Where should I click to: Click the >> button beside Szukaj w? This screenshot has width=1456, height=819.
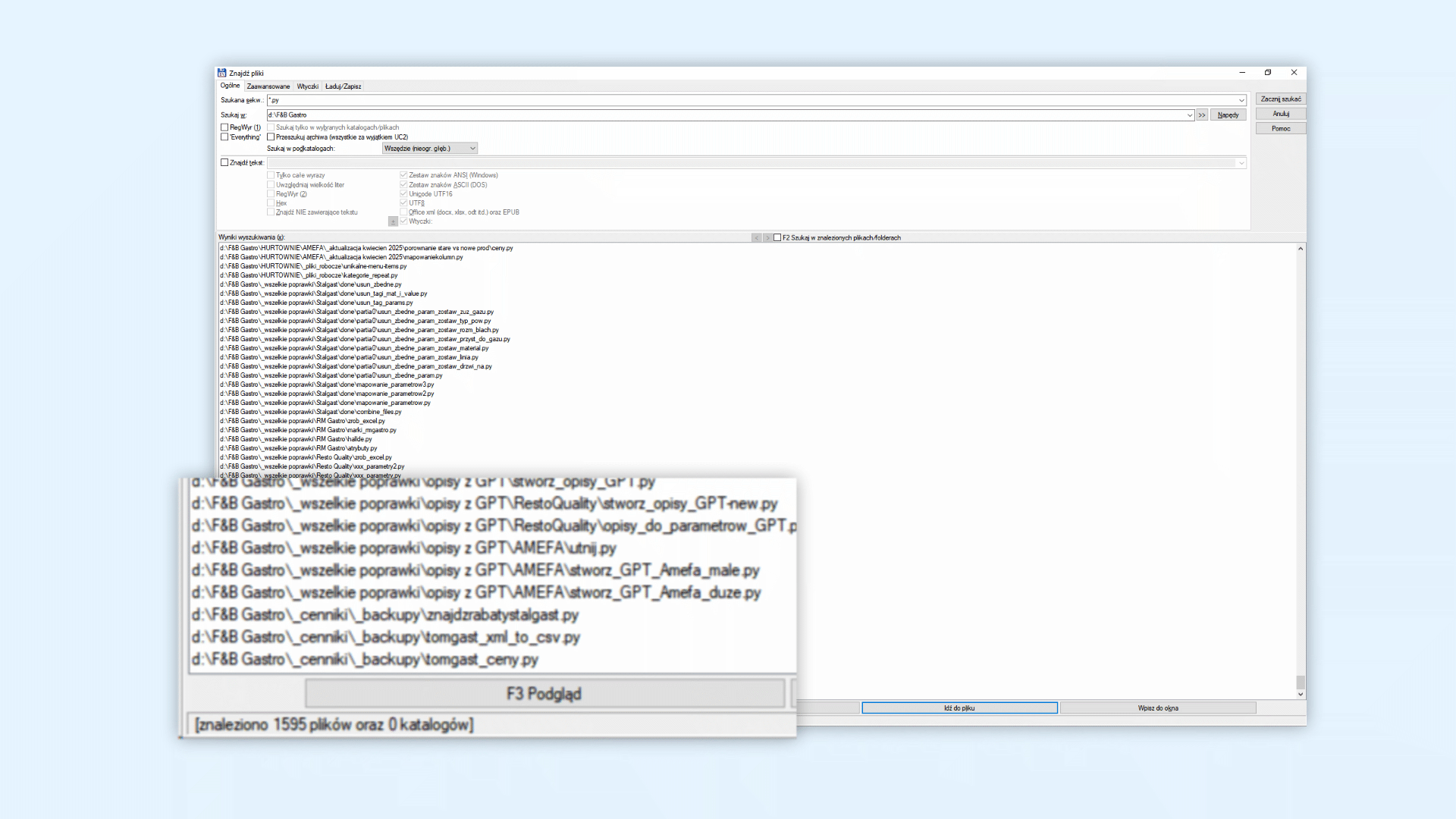[1202, 115]
